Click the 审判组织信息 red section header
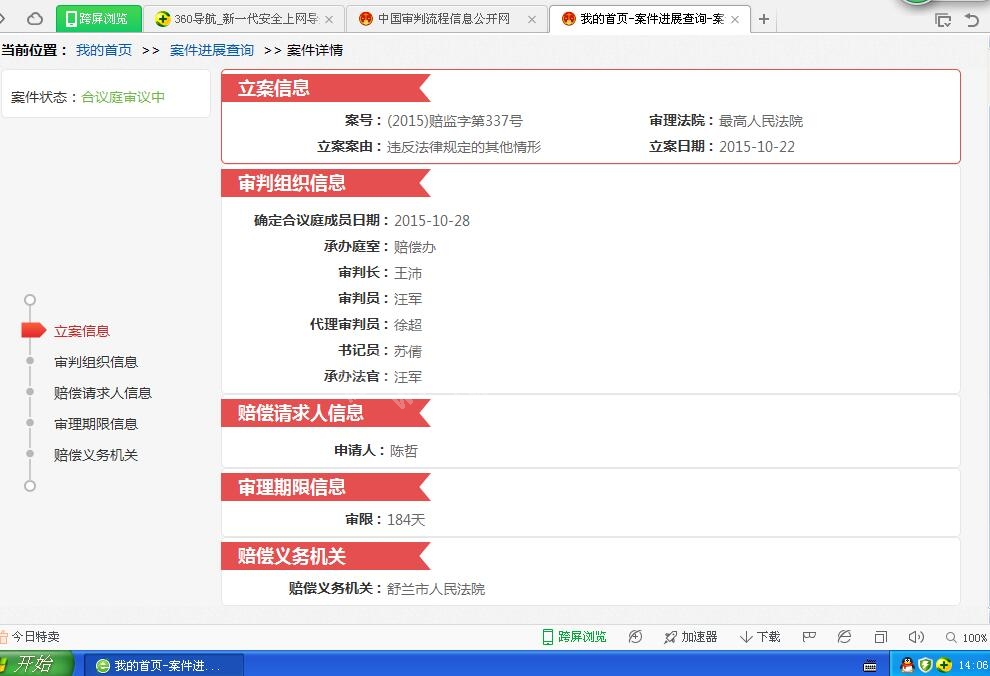 tap(326, 183)
